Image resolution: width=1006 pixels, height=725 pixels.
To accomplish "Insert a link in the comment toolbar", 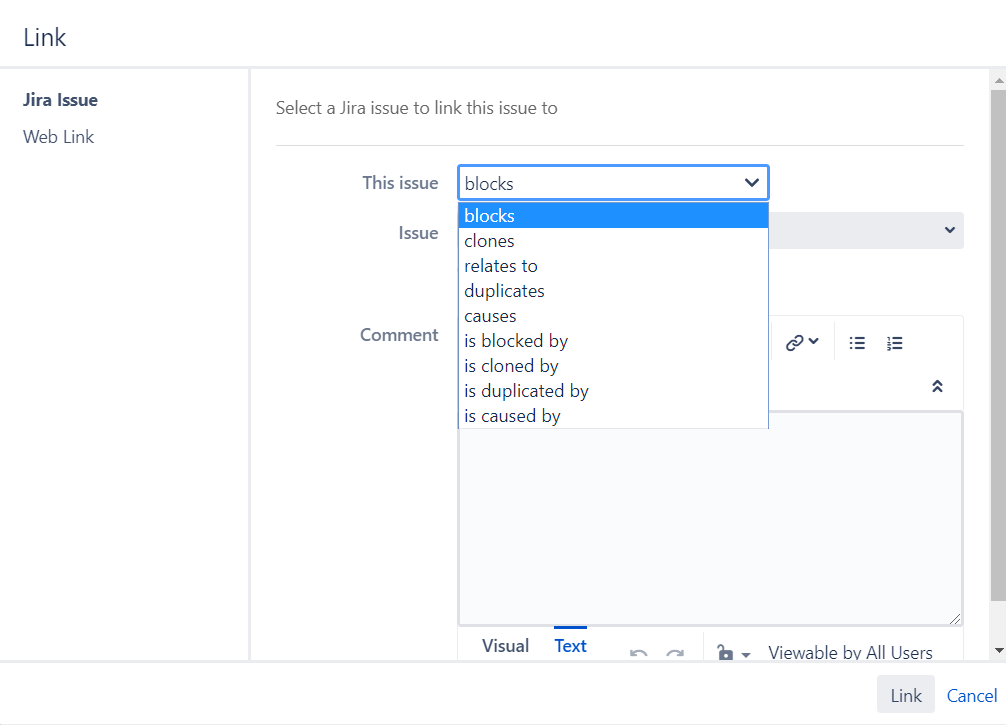I will pyautogui.click(x=793, y=342).
